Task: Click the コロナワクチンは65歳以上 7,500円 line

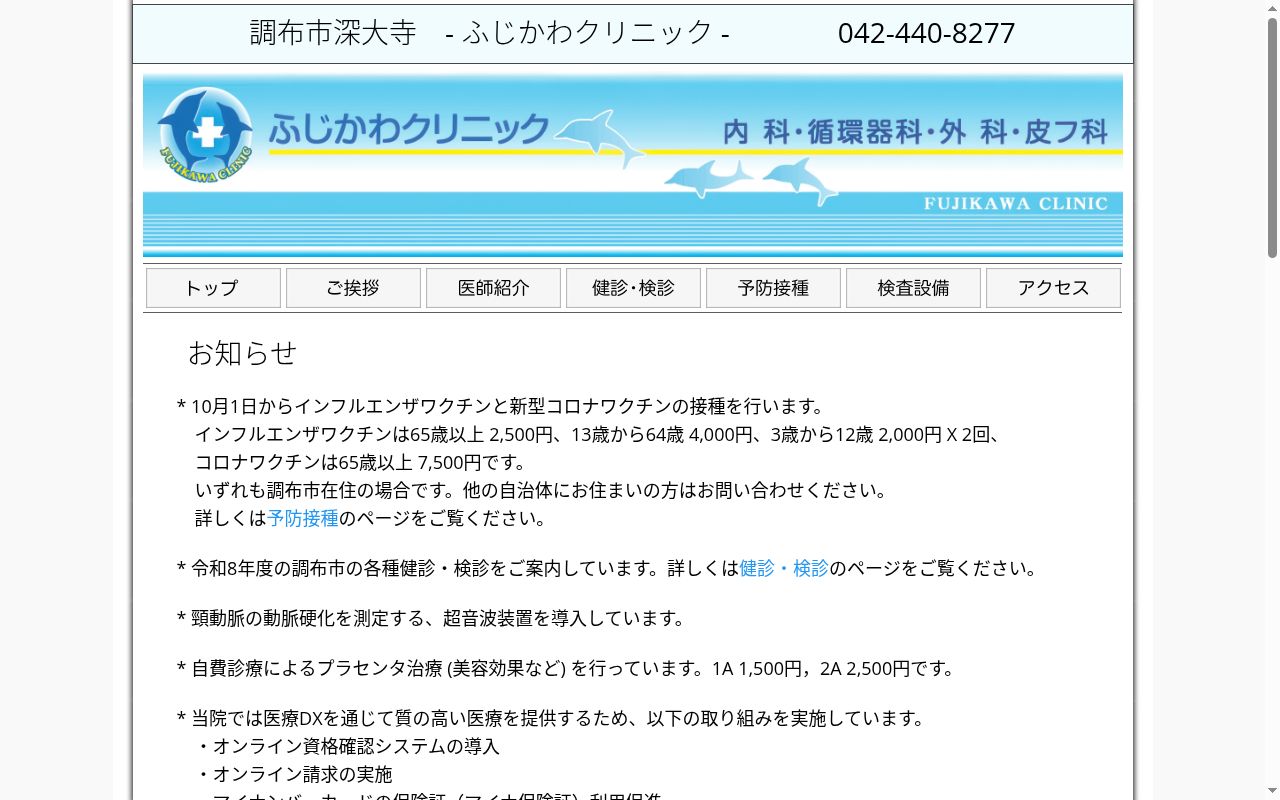Action: click(x=361, y=462)
